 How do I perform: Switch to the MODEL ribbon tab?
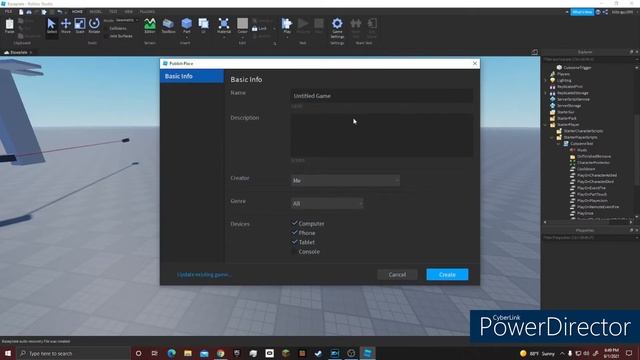(x=96, y=12)
